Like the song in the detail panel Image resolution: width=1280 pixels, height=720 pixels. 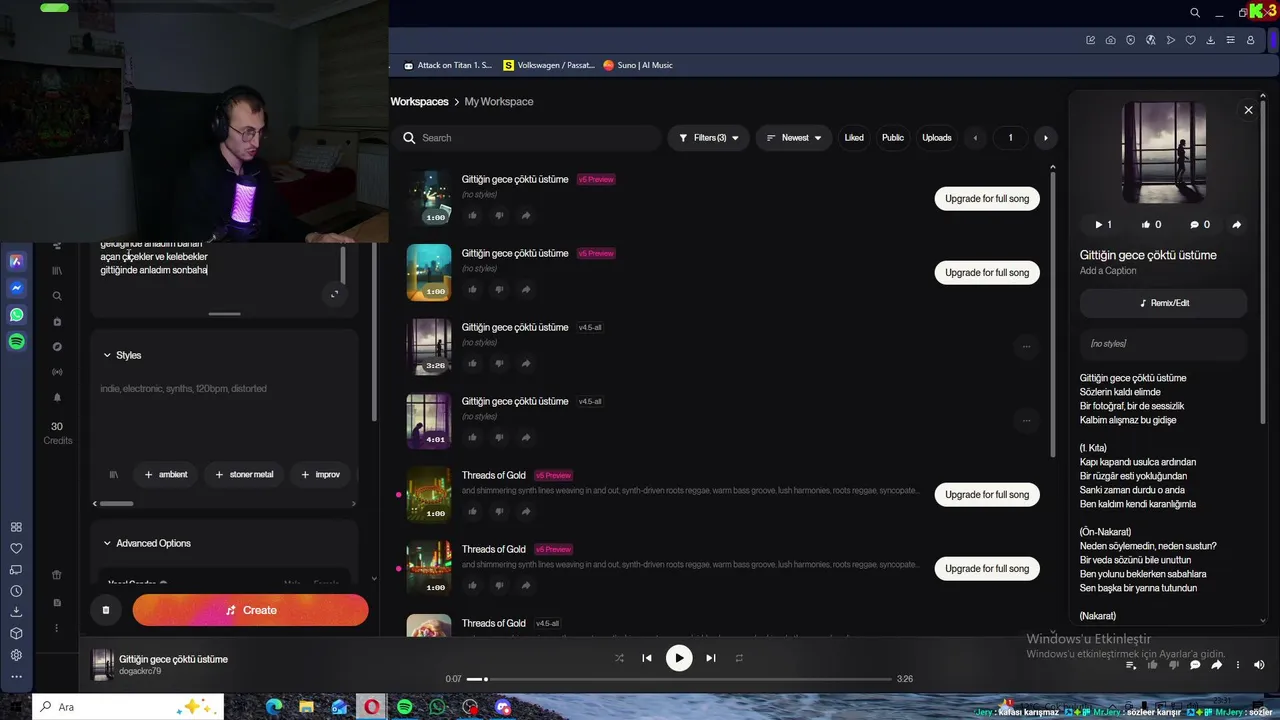1151,225
